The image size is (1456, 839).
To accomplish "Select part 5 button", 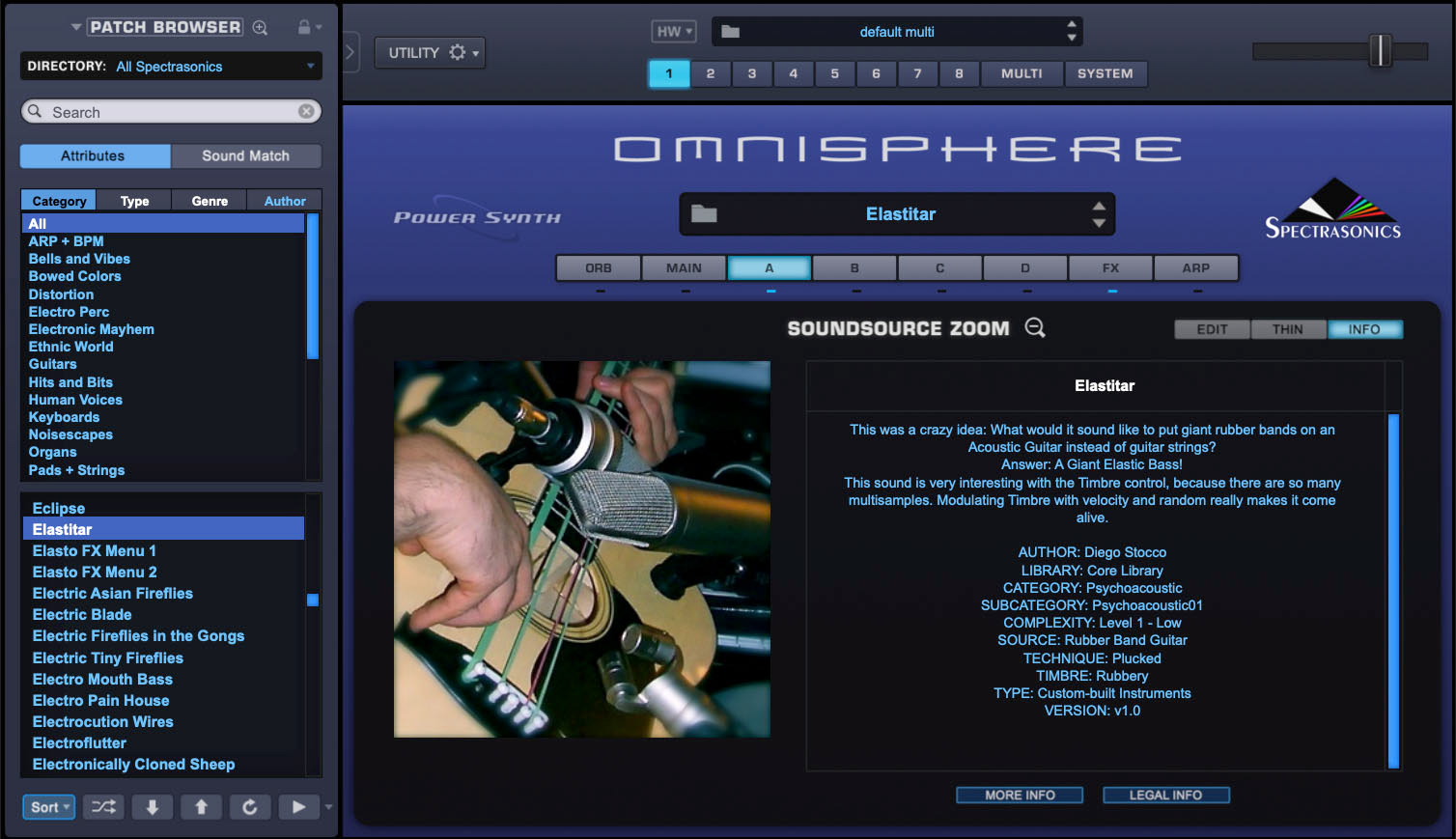I will pyautogui.click(x=835, y=73).
